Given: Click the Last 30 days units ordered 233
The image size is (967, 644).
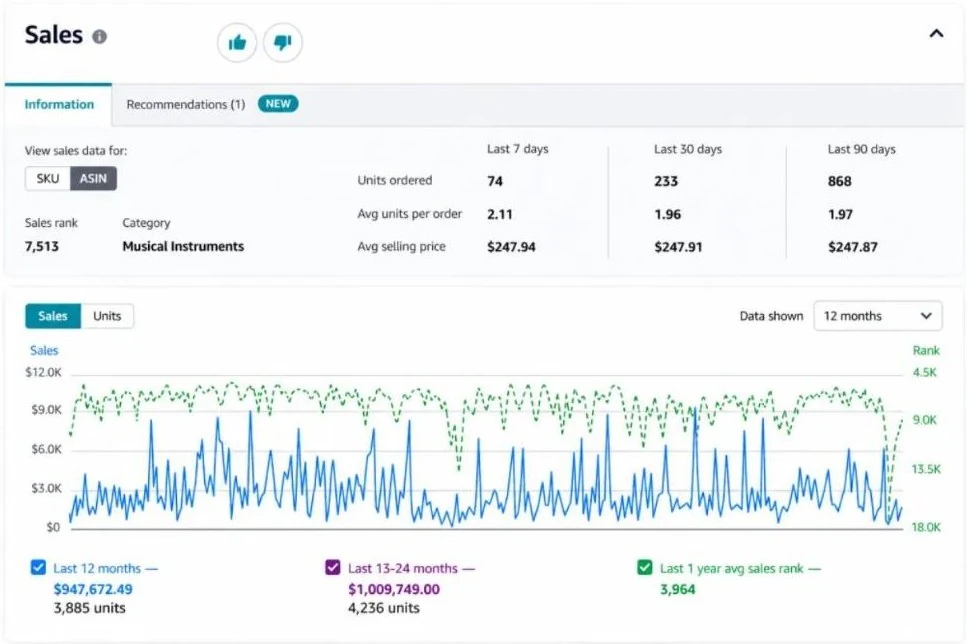Looking at the screenshot, I should click(666, 181).
